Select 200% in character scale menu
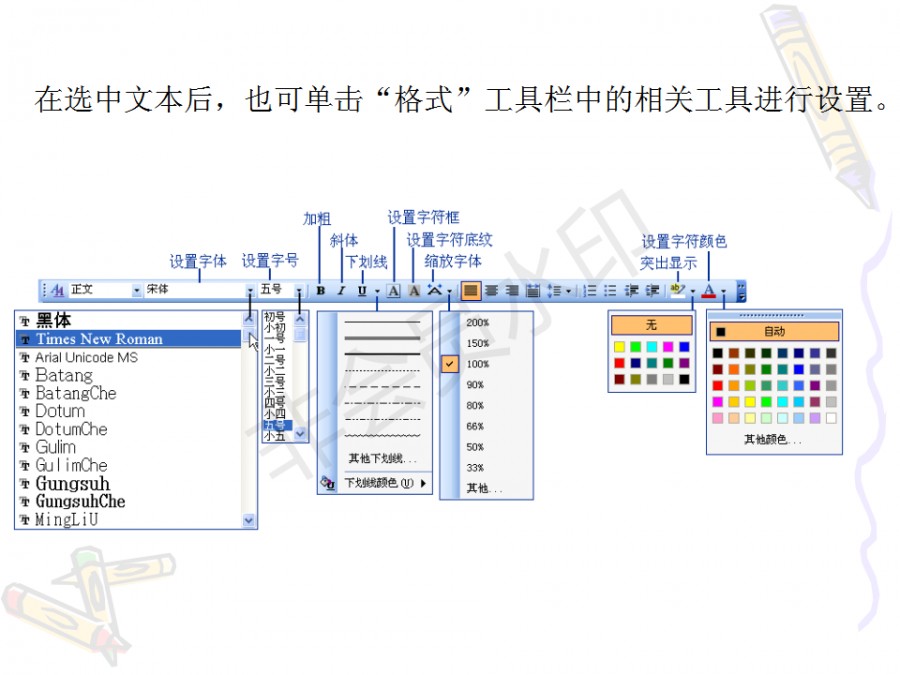 coord(478,323)
